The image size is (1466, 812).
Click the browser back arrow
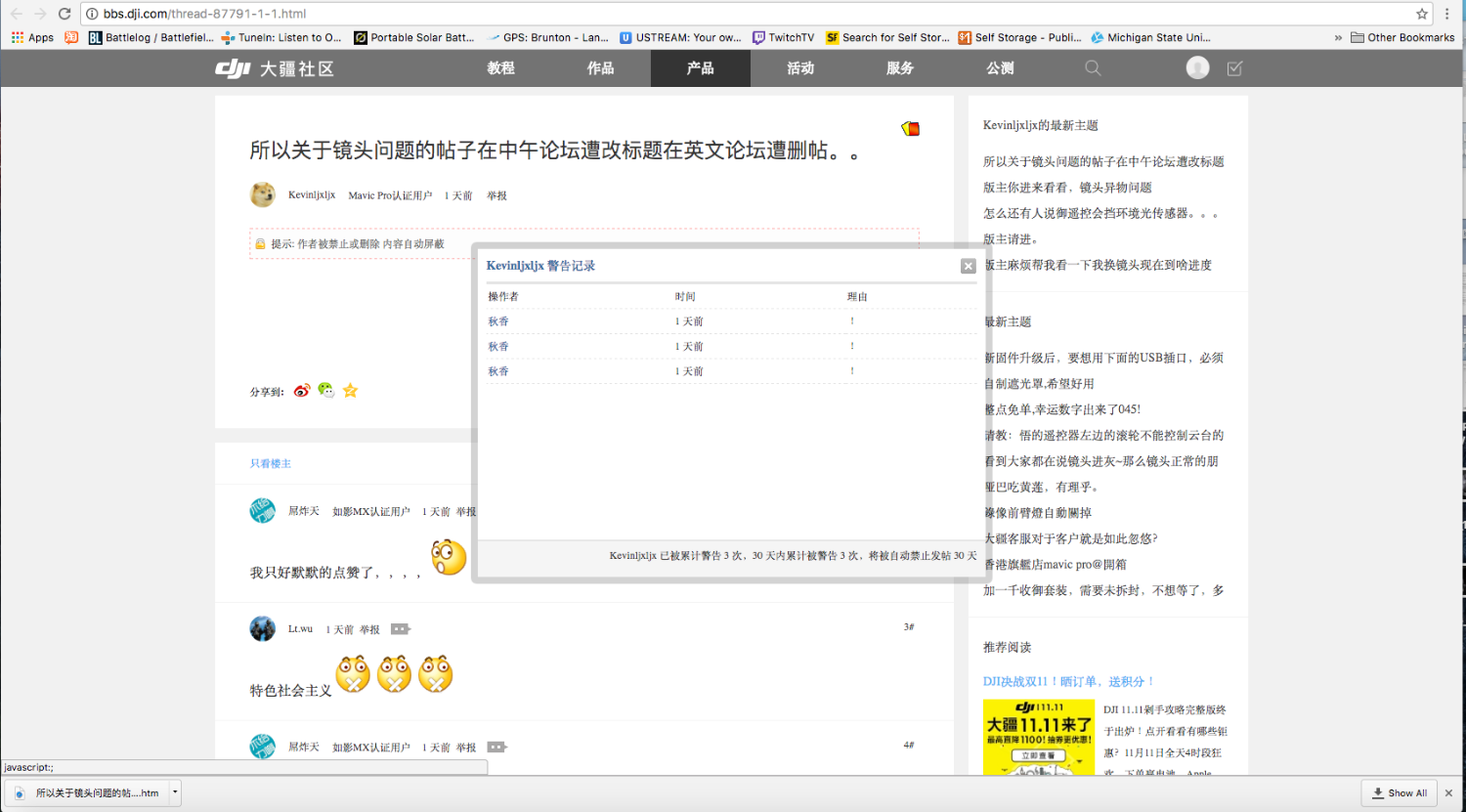(x=16, y=14)
